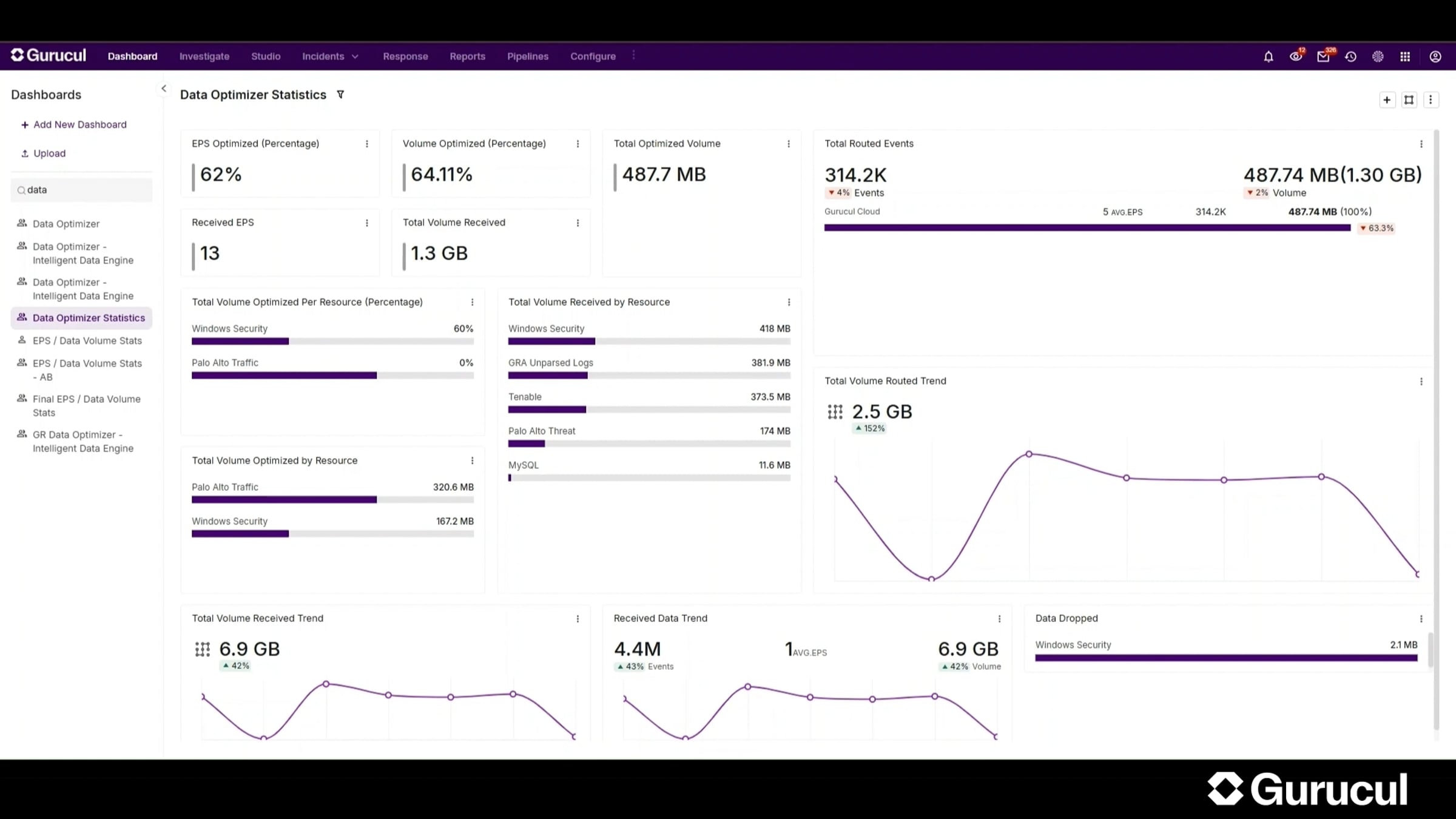This screenshot has height=819, width=1456.
Task: Toggle fullscreen dashboard view icon
Action: [x=1409, y=100]
